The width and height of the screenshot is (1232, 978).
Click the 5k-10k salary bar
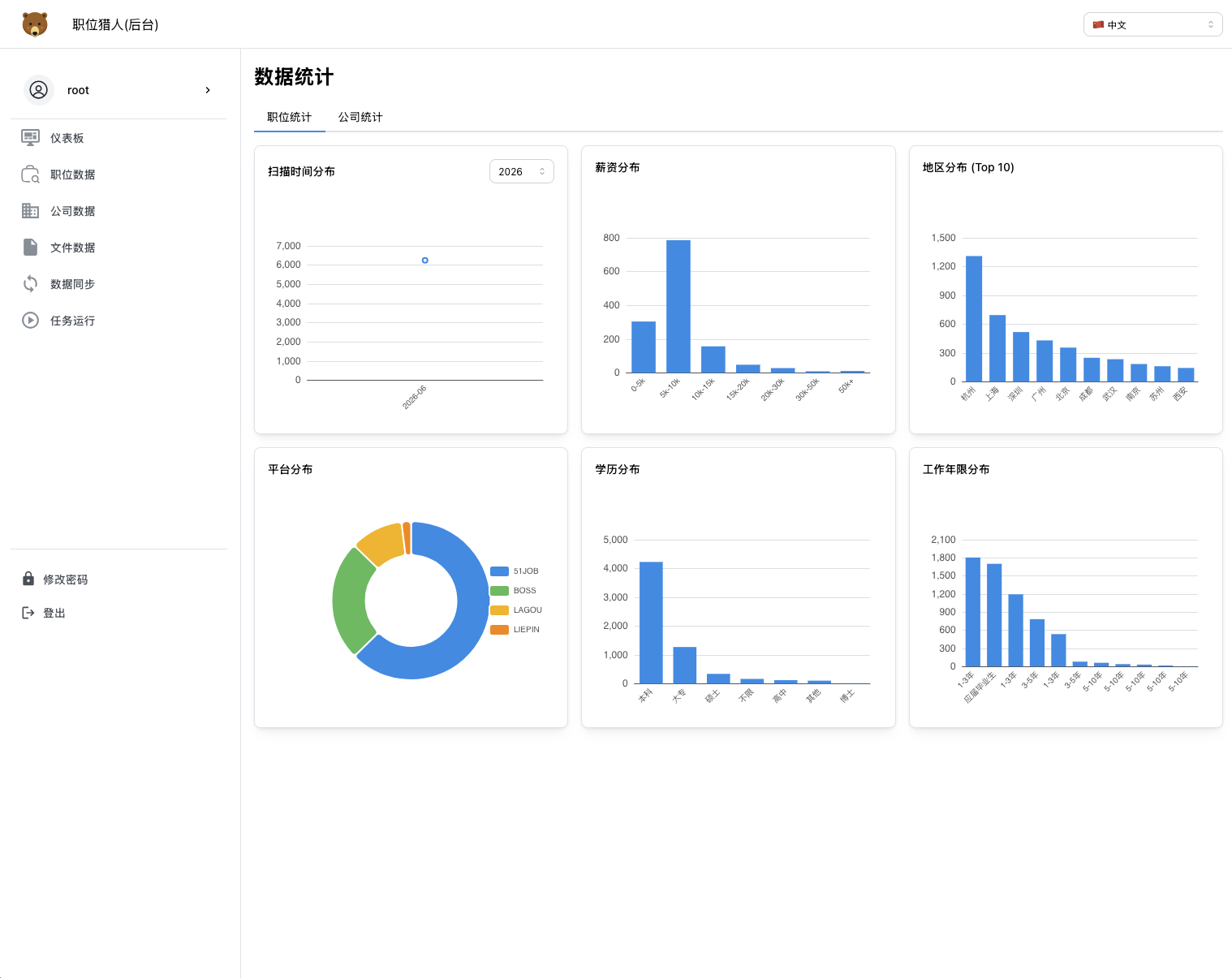[x=678, y=306]
